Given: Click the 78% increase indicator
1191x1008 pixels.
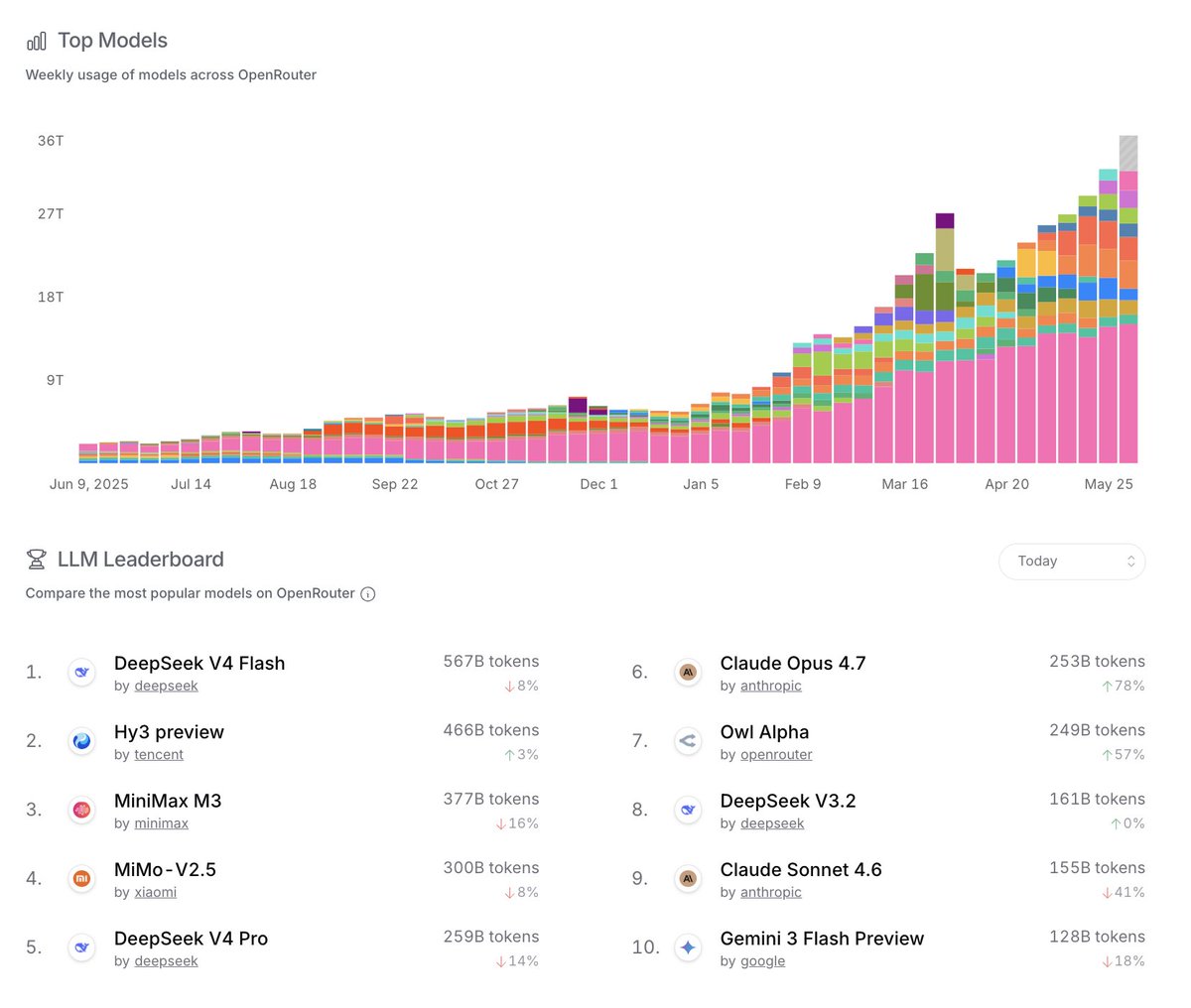Looking at the screenshot, I should tap(1123, 687).
